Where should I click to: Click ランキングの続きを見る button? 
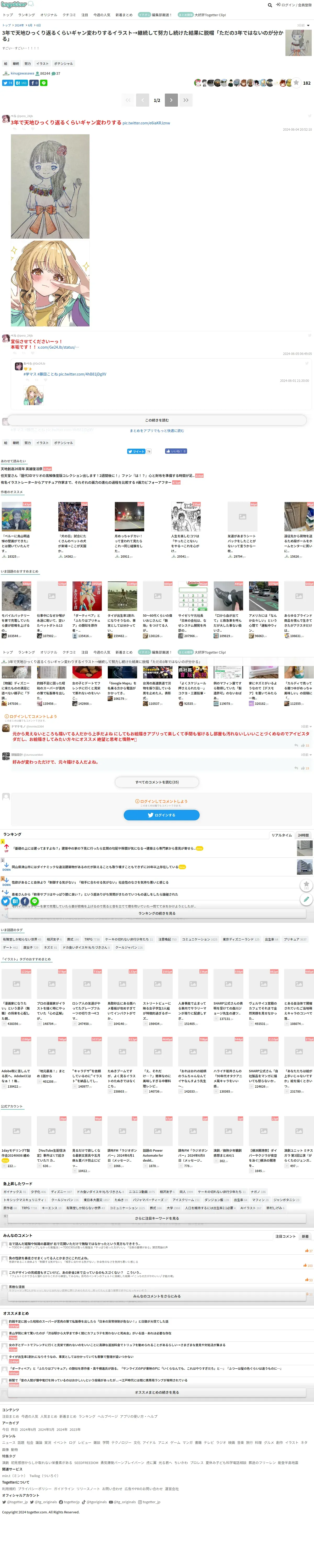coord(157,914)
